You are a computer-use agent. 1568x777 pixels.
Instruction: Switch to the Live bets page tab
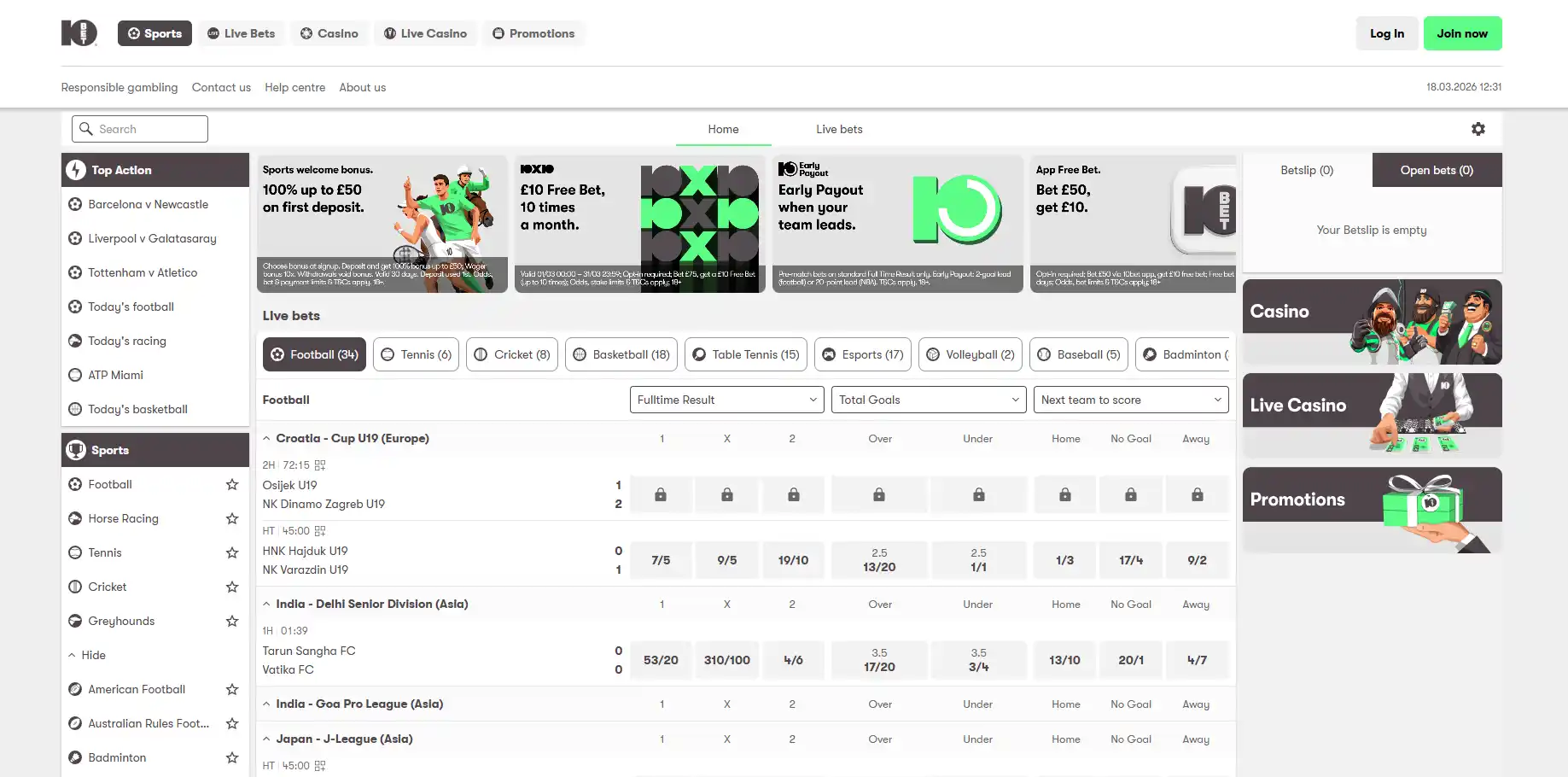click(839, 129)
